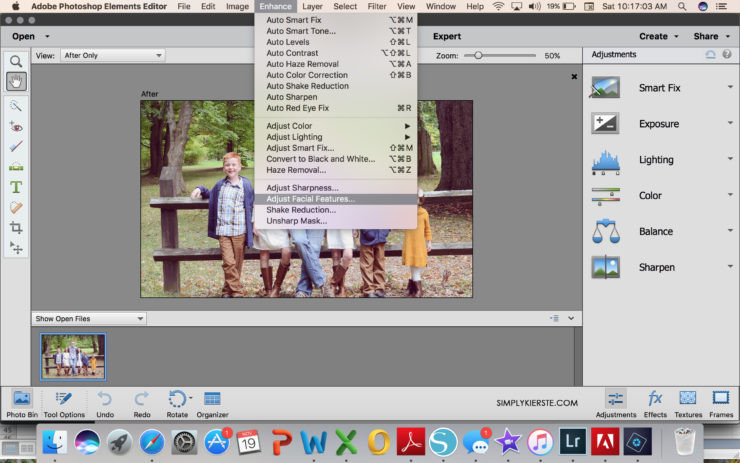Screen dimensions: 740x463
Task: Click the Exposure adjustment icon
Action: [x=605, y=124]
